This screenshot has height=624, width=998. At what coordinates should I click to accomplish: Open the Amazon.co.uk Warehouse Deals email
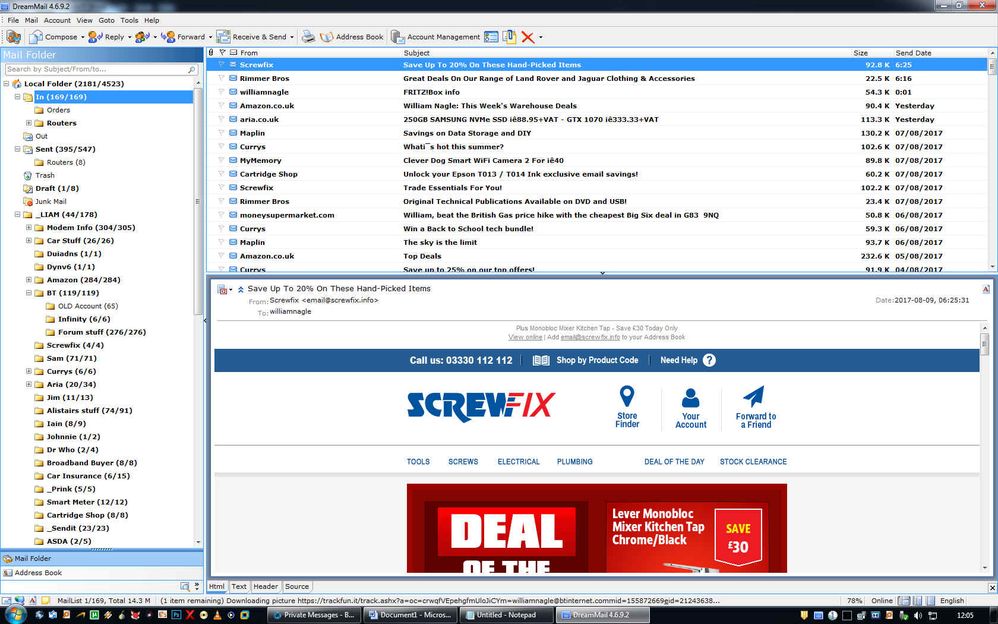[x=597, y=106]
